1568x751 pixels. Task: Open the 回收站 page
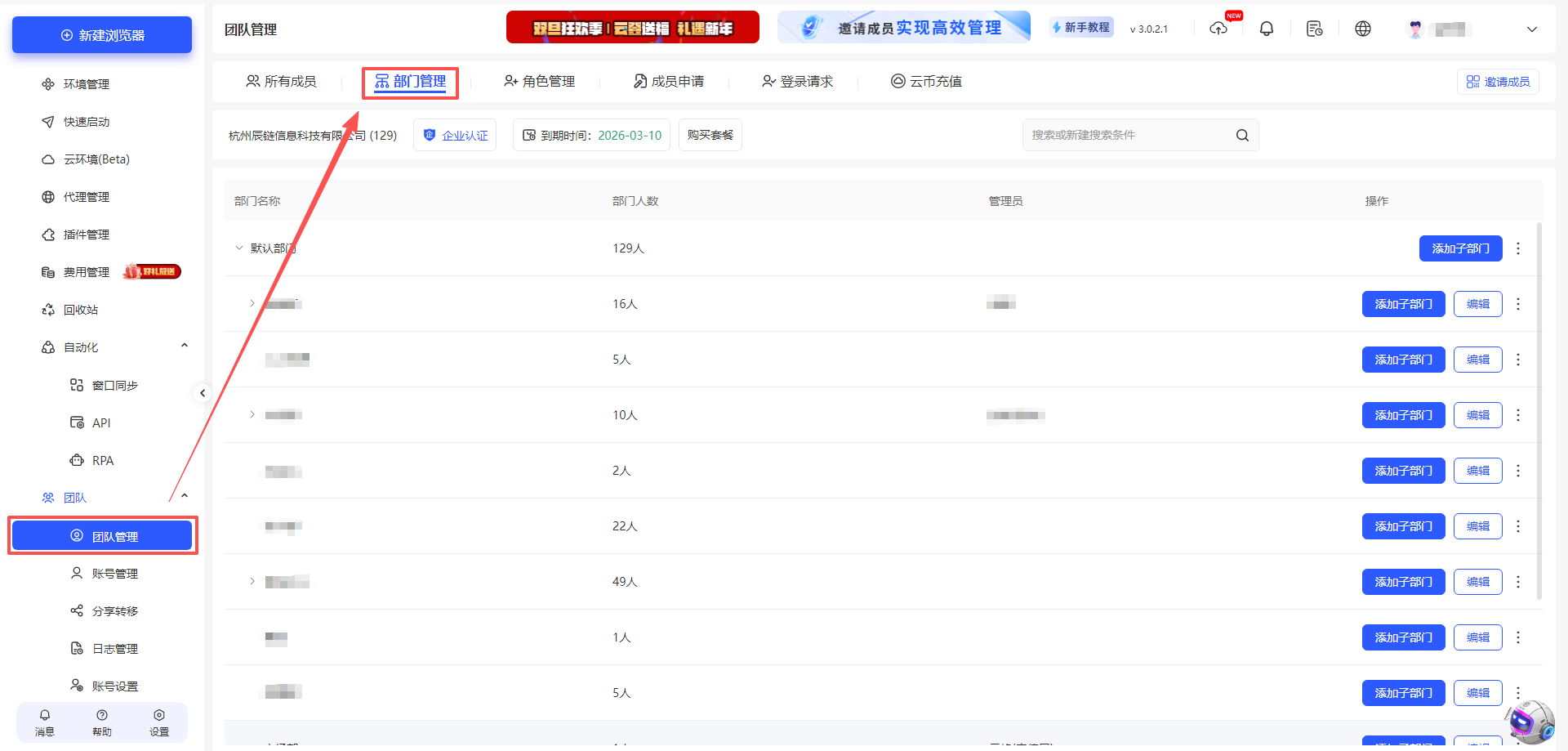[x=80, y=310]
